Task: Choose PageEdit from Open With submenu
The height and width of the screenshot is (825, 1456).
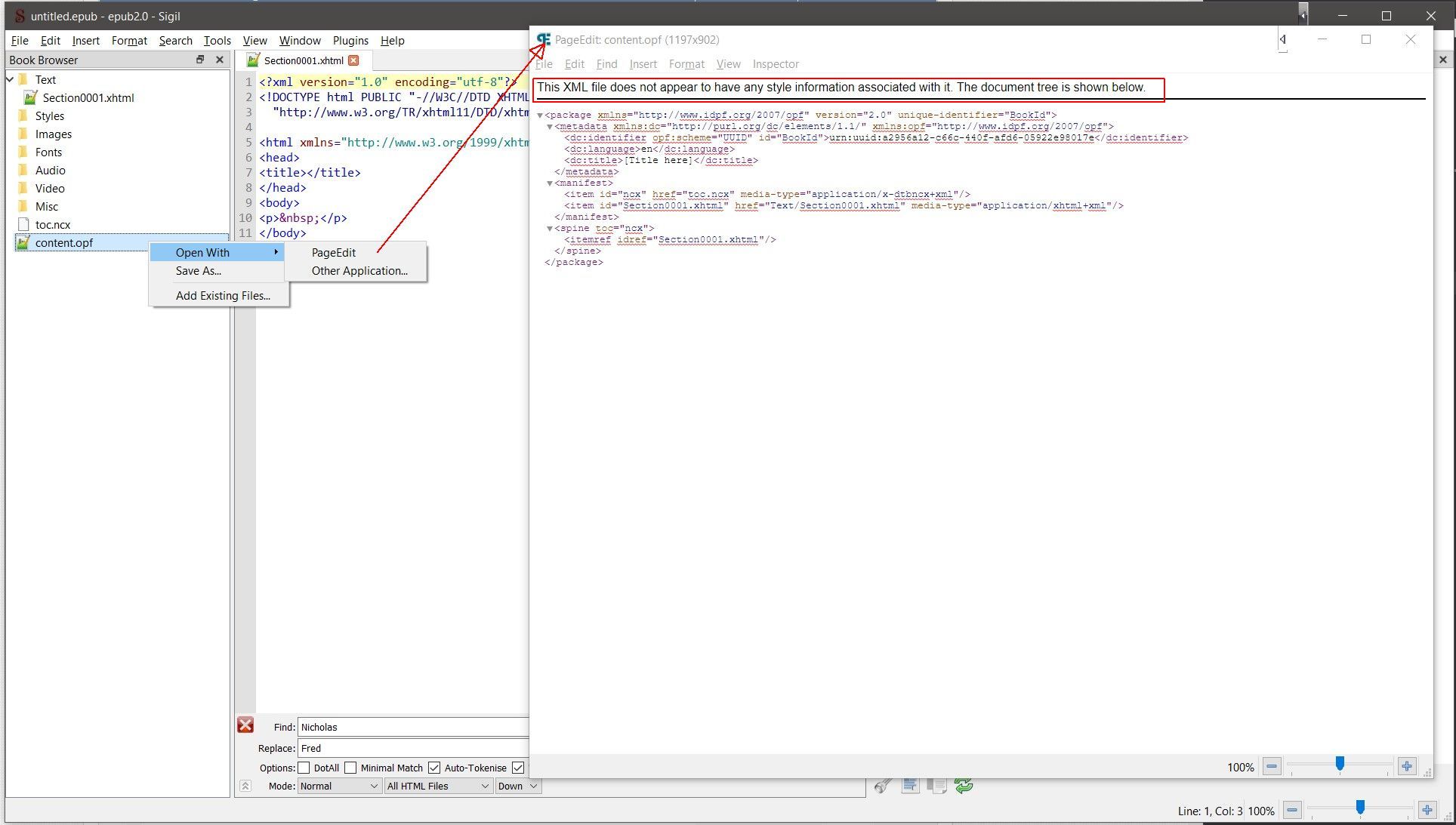Action: (334, 253)
